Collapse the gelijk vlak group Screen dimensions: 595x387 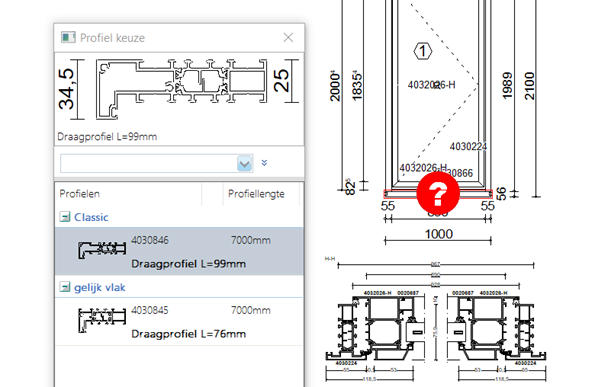click(65, 287)
